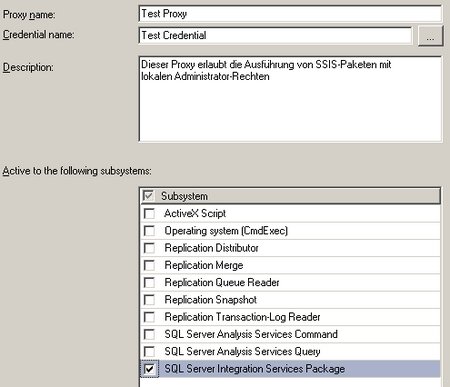Enable Replication Transaction-Log Reader checkbox
Viewport: 450px width, 387px height.
149,317
